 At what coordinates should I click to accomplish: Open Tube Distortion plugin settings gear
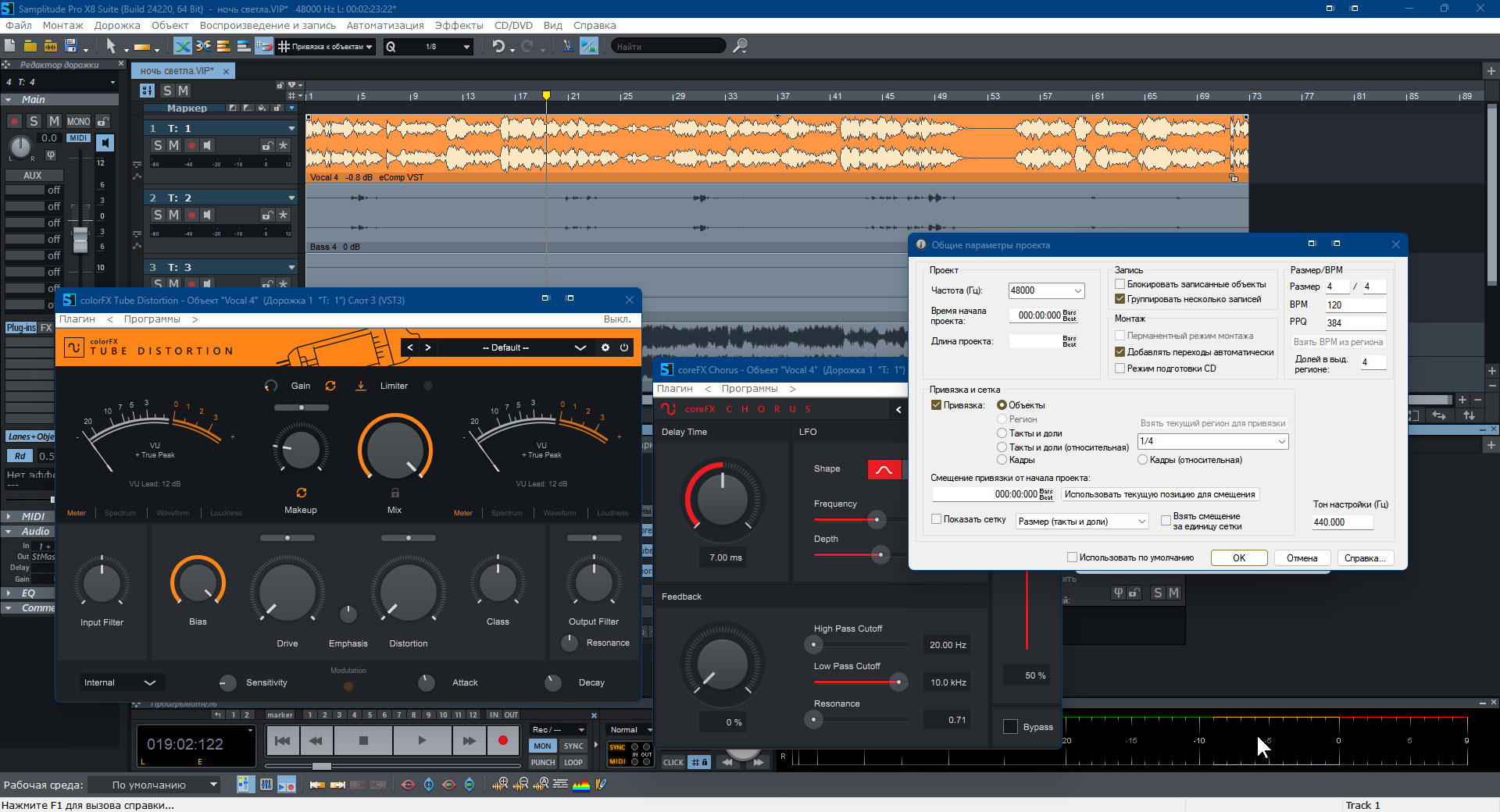[x=605, y=347]
